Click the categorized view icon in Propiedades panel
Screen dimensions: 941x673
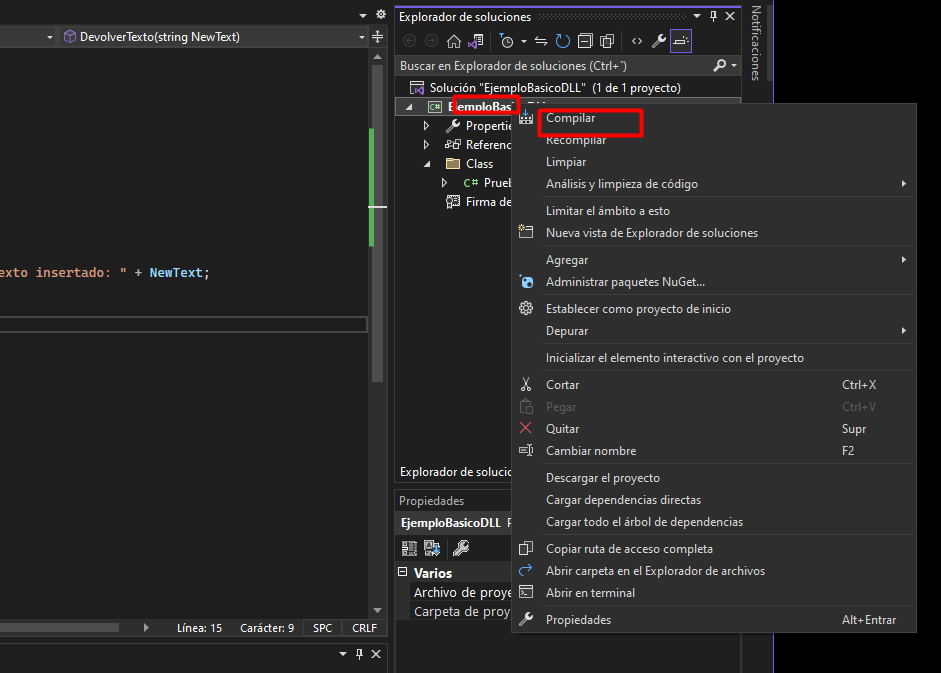[409, 548]
